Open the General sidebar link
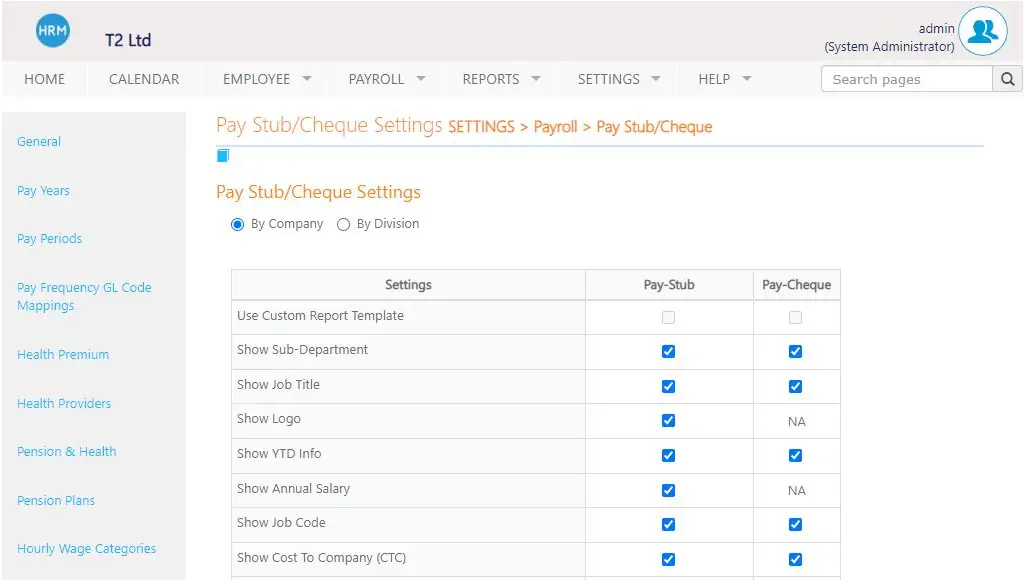Viewport: 1024px width, 580px height. click(39, 142)
